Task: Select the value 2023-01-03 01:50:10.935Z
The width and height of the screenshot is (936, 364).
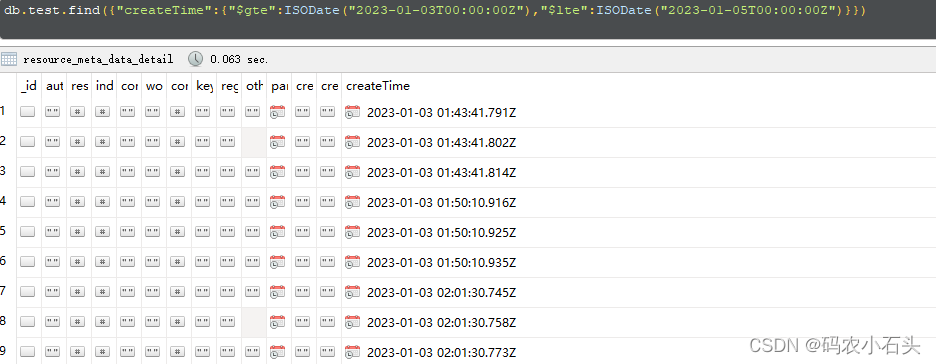Action: pyautogui.click(x=441, y=263)
